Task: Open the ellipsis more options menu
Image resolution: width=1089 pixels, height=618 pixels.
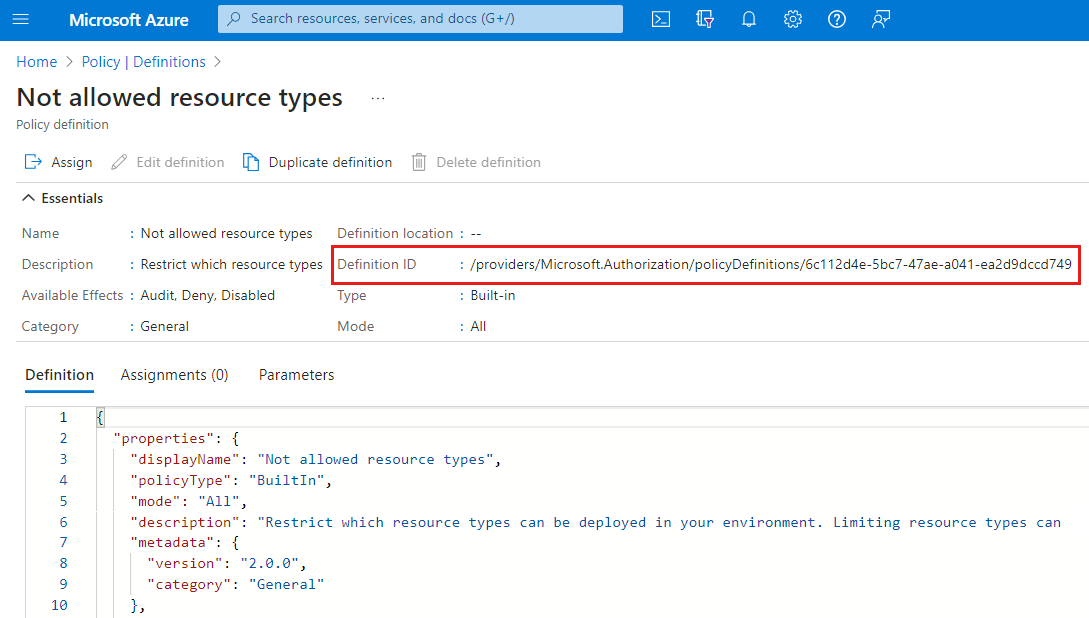Action: (378, 98)
